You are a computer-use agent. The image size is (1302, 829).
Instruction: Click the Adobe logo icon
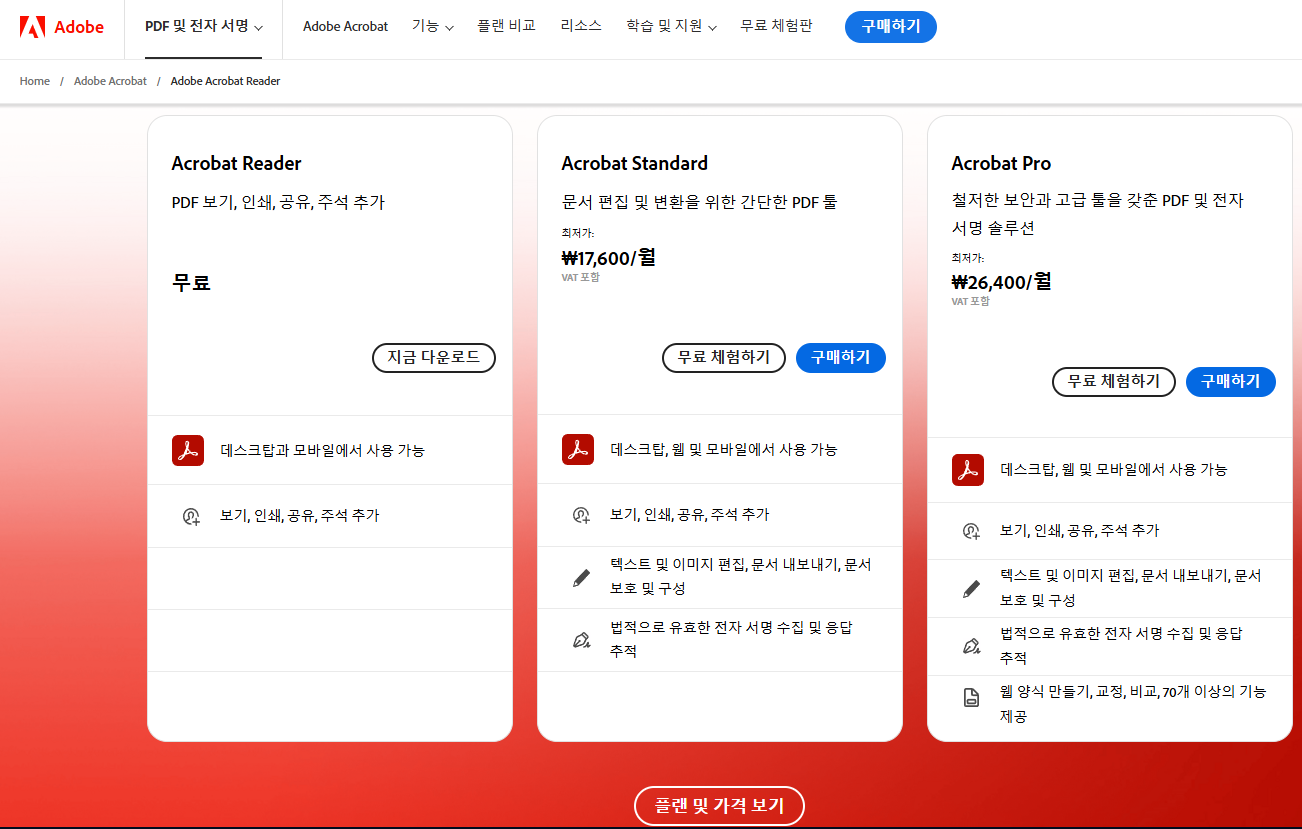pyautogui.click(x=36, y=27)
